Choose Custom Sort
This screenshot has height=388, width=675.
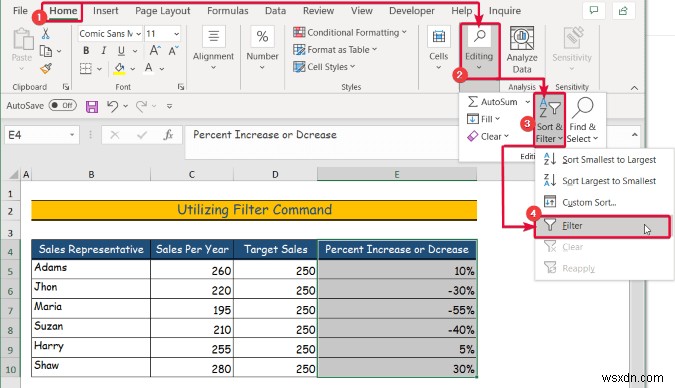click(x=604, y=202)
